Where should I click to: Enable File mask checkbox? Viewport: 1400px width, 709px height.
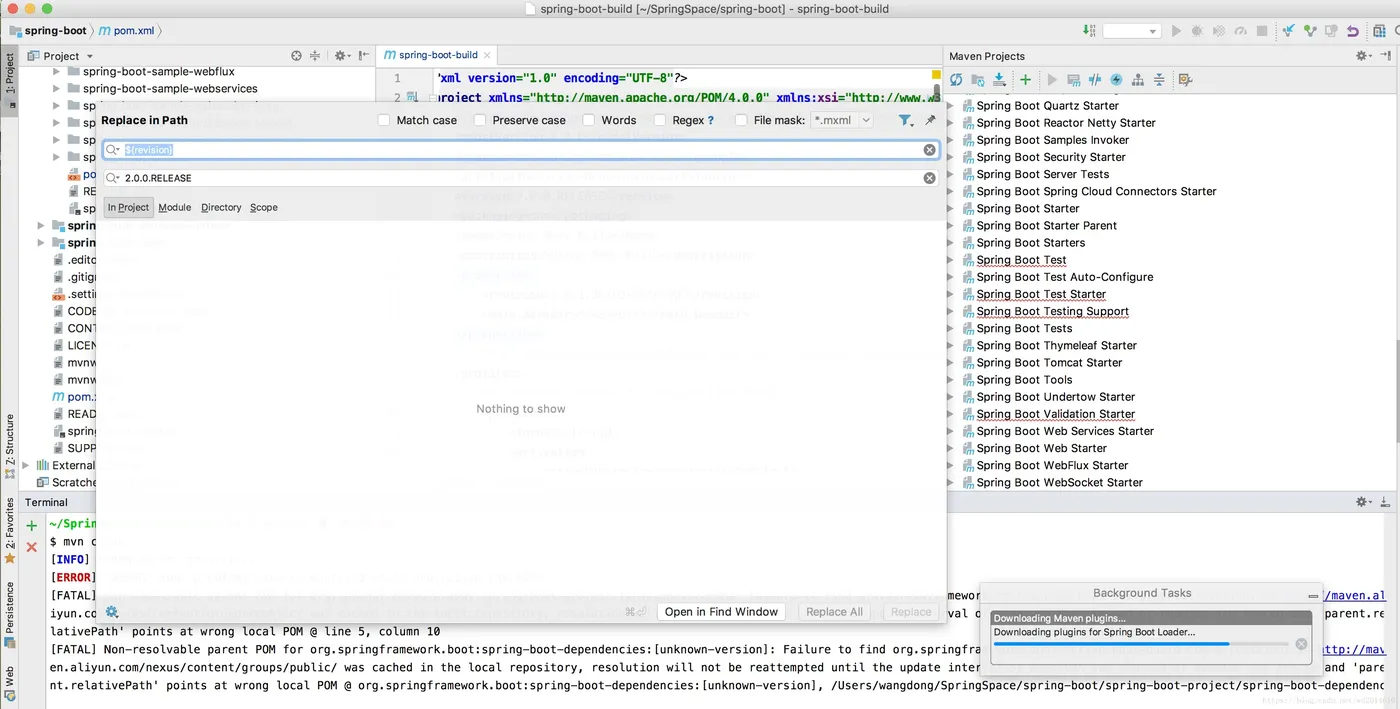point(741,120)
